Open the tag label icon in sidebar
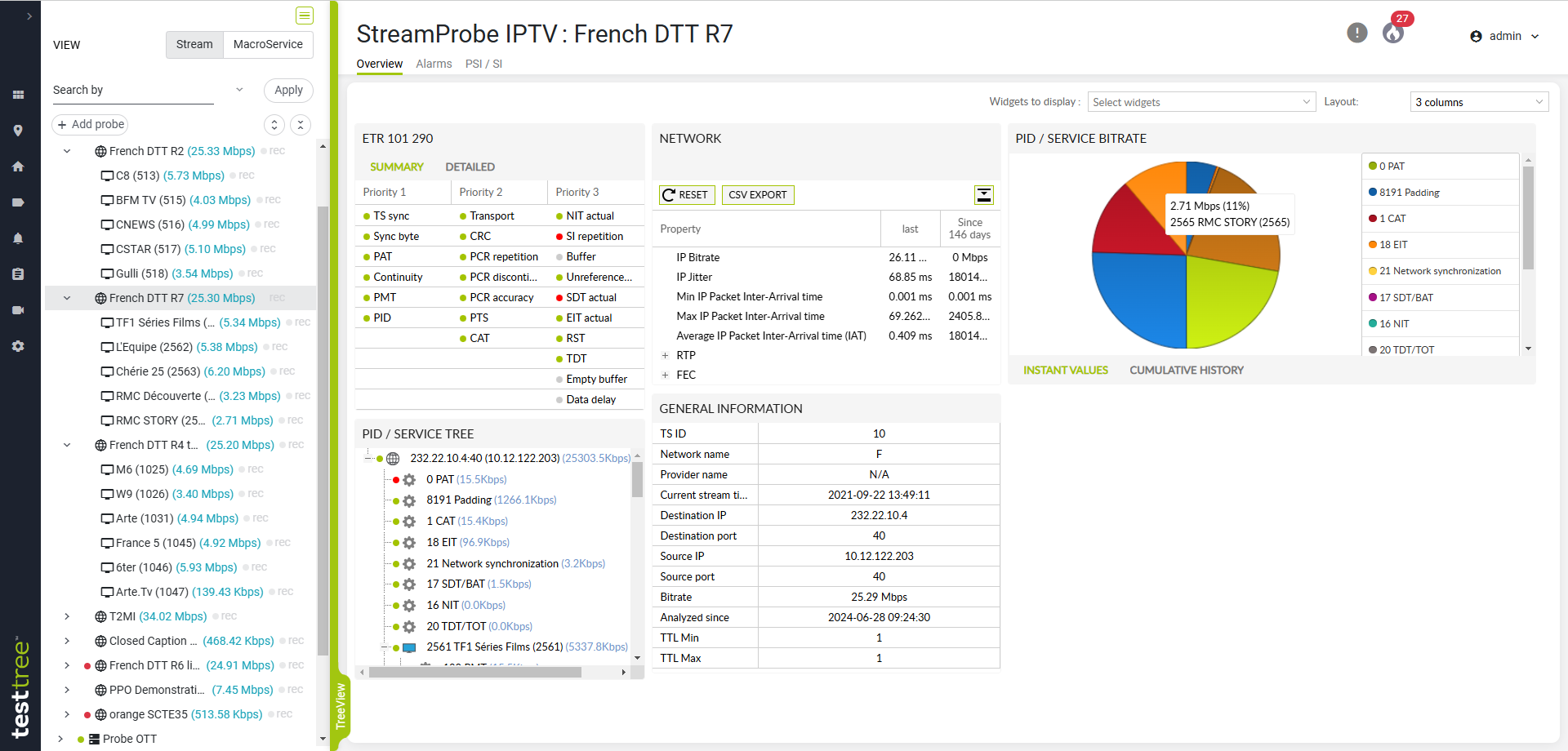 pos(18,202)
